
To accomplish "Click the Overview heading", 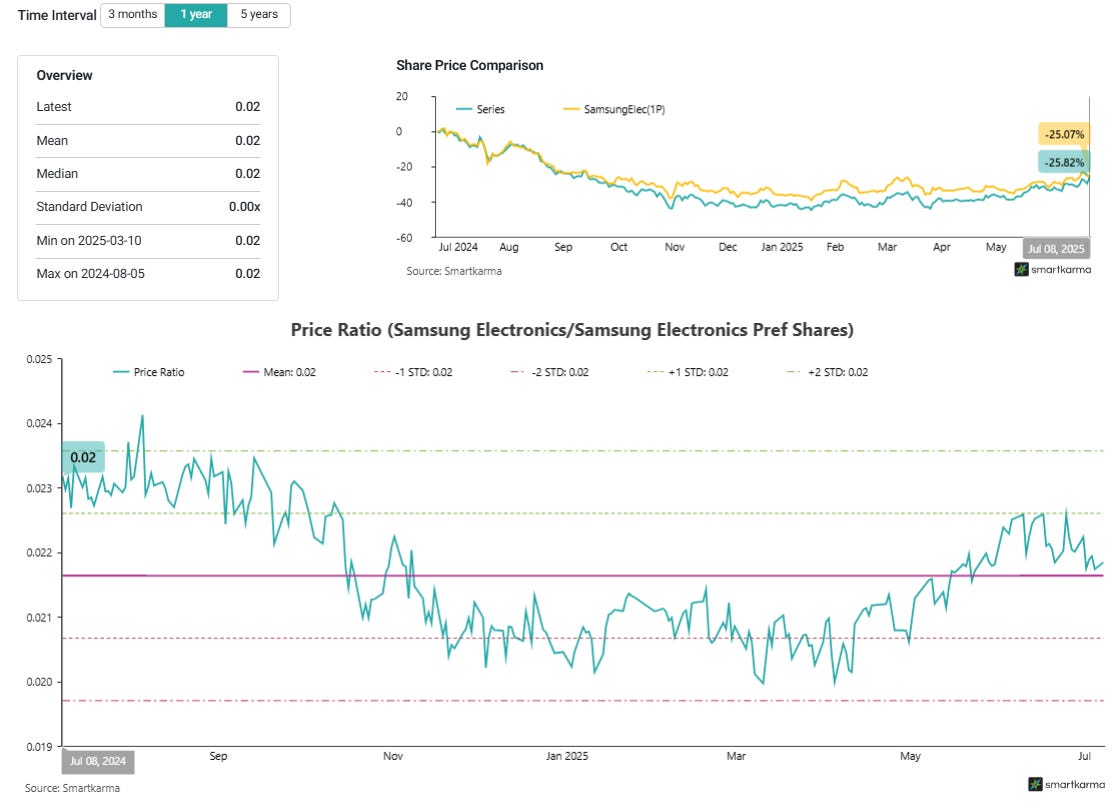I will 64,76.
